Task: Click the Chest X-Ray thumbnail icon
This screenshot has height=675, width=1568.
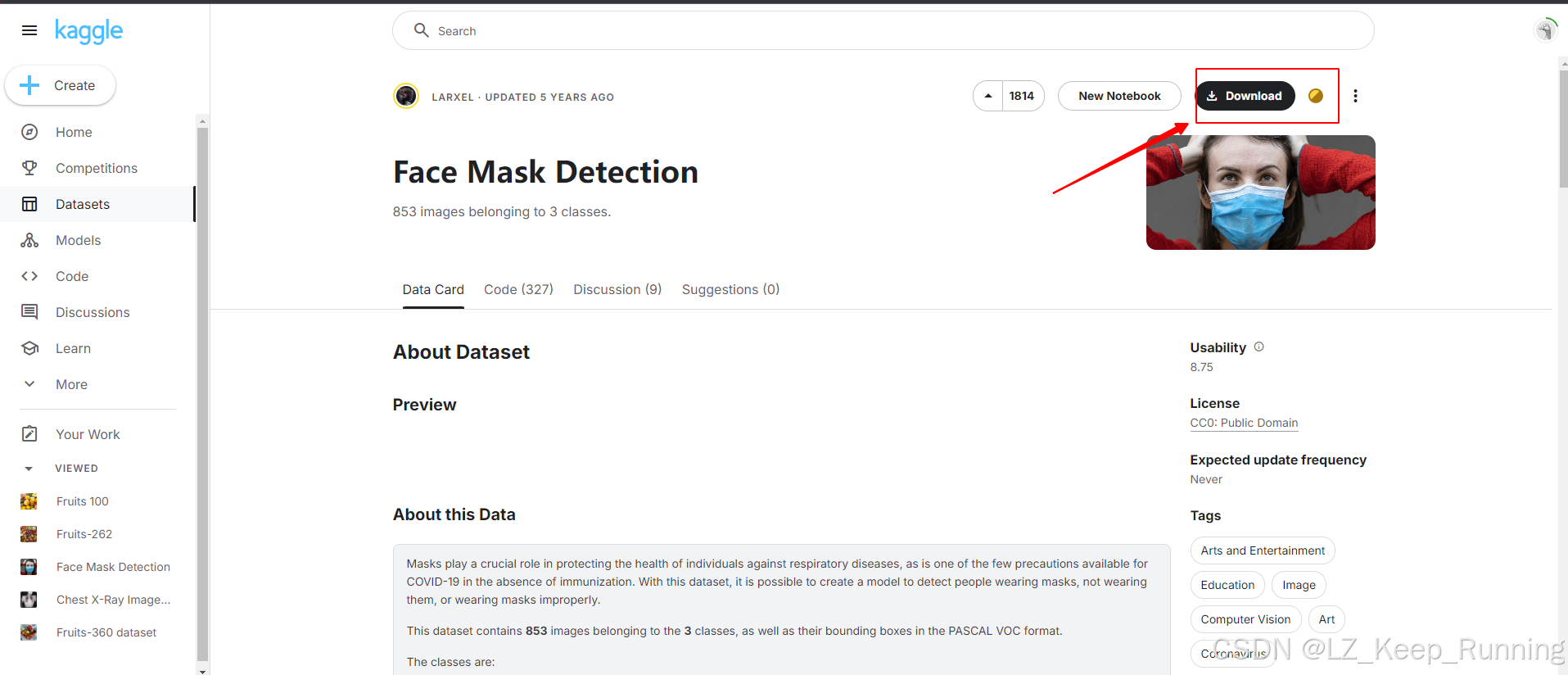Action: coord(29,600)
